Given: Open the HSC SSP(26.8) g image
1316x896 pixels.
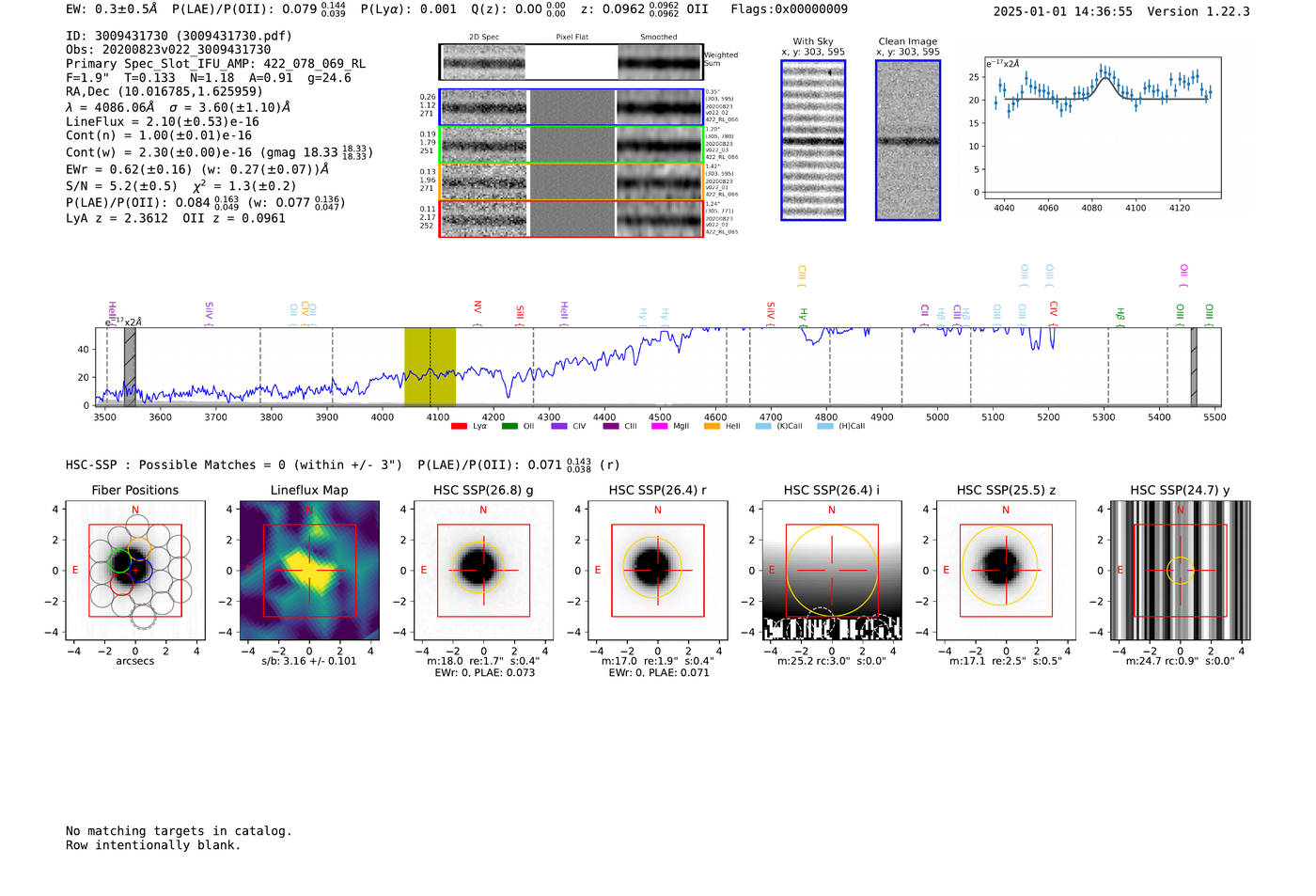Looking at the screenshot, I should coord(483,571).
